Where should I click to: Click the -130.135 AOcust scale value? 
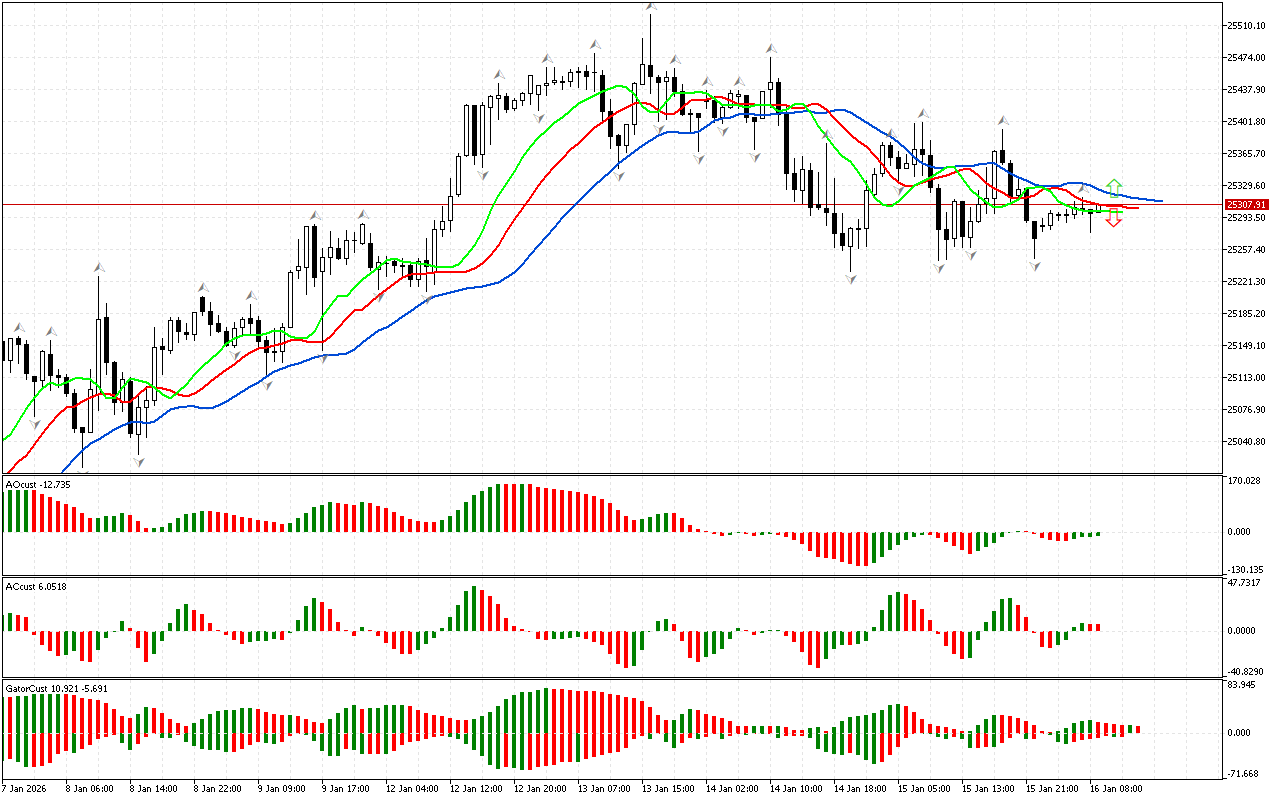pyautogui.click(x=1244, y=569)
